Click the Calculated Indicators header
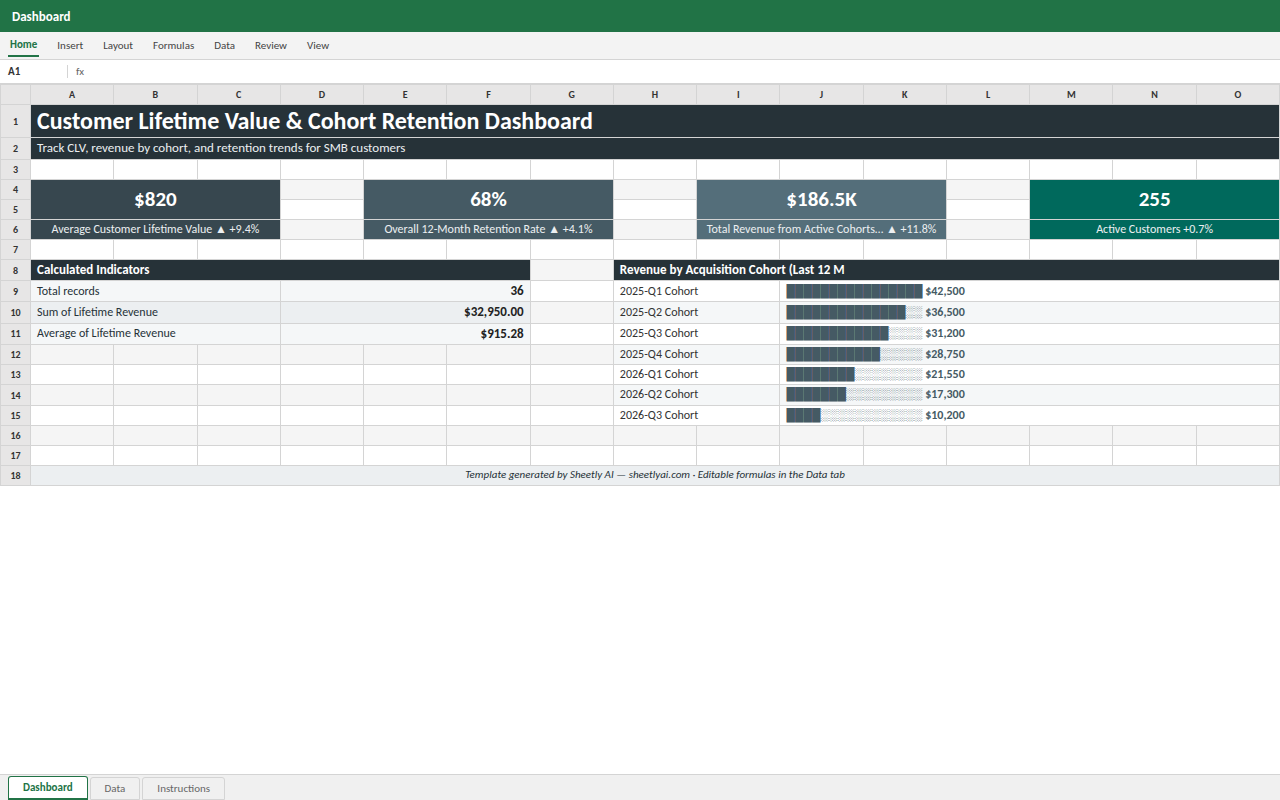 point(280,270)
